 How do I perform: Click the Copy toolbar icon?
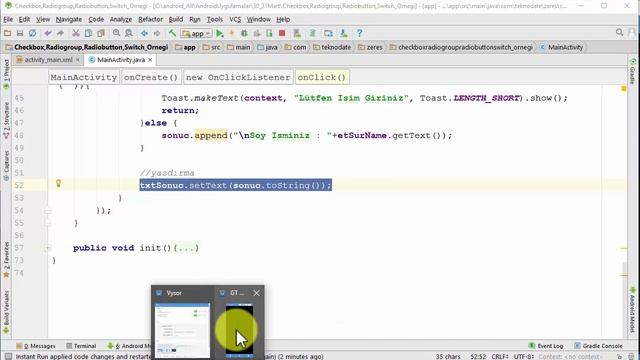point(88,33)
